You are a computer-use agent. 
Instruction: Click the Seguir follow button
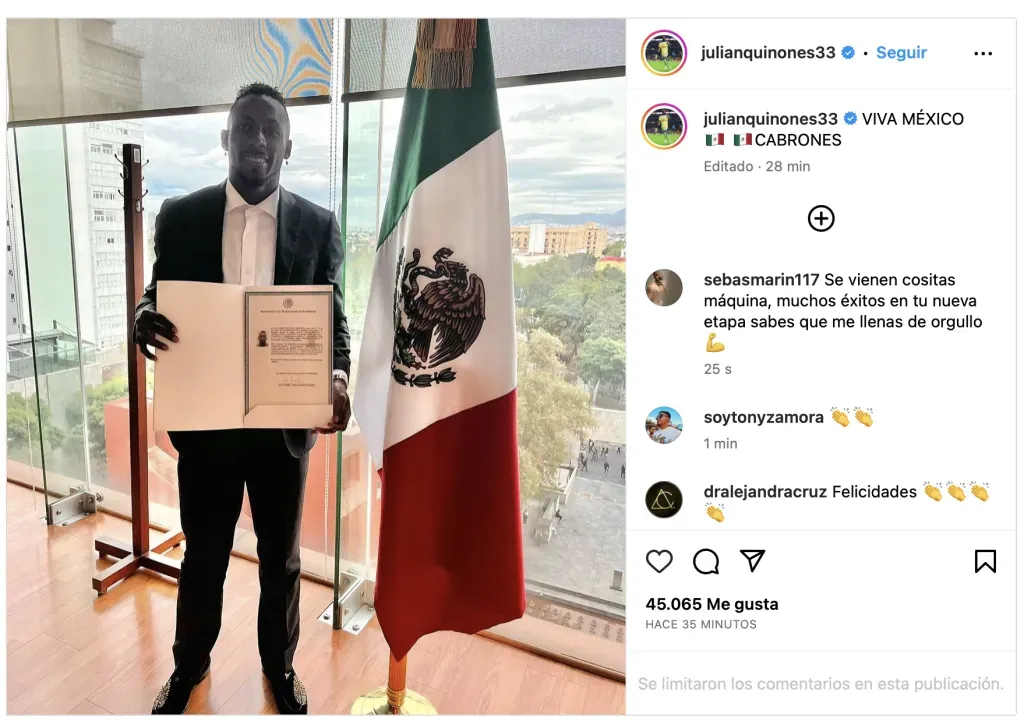tap(901, 52)
